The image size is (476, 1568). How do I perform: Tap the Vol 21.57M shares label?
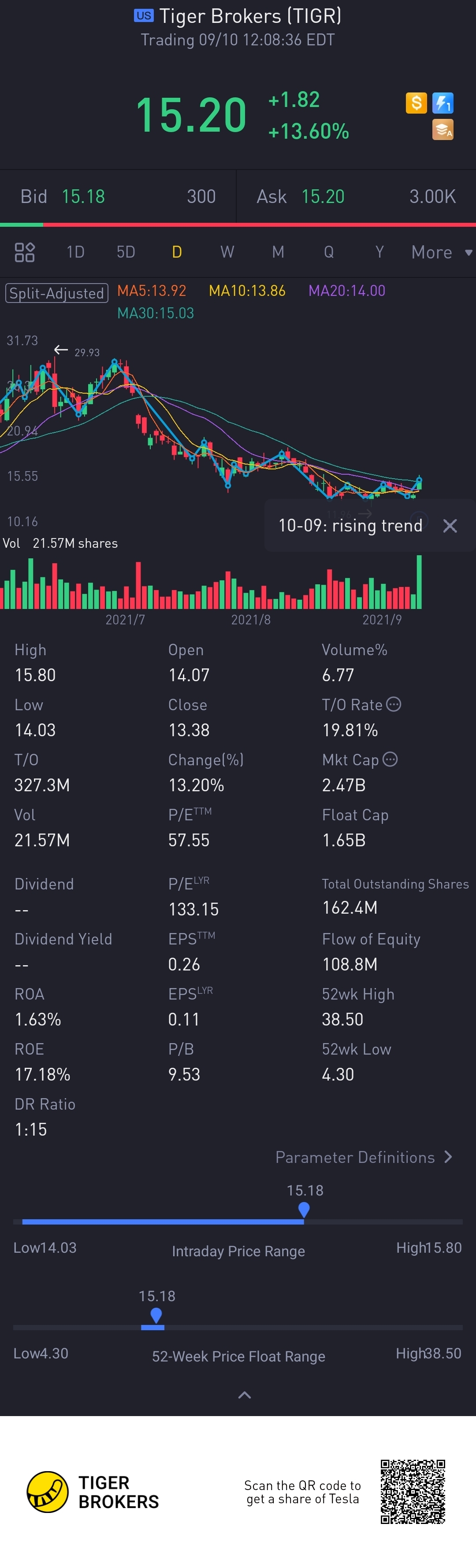(60, 543)
